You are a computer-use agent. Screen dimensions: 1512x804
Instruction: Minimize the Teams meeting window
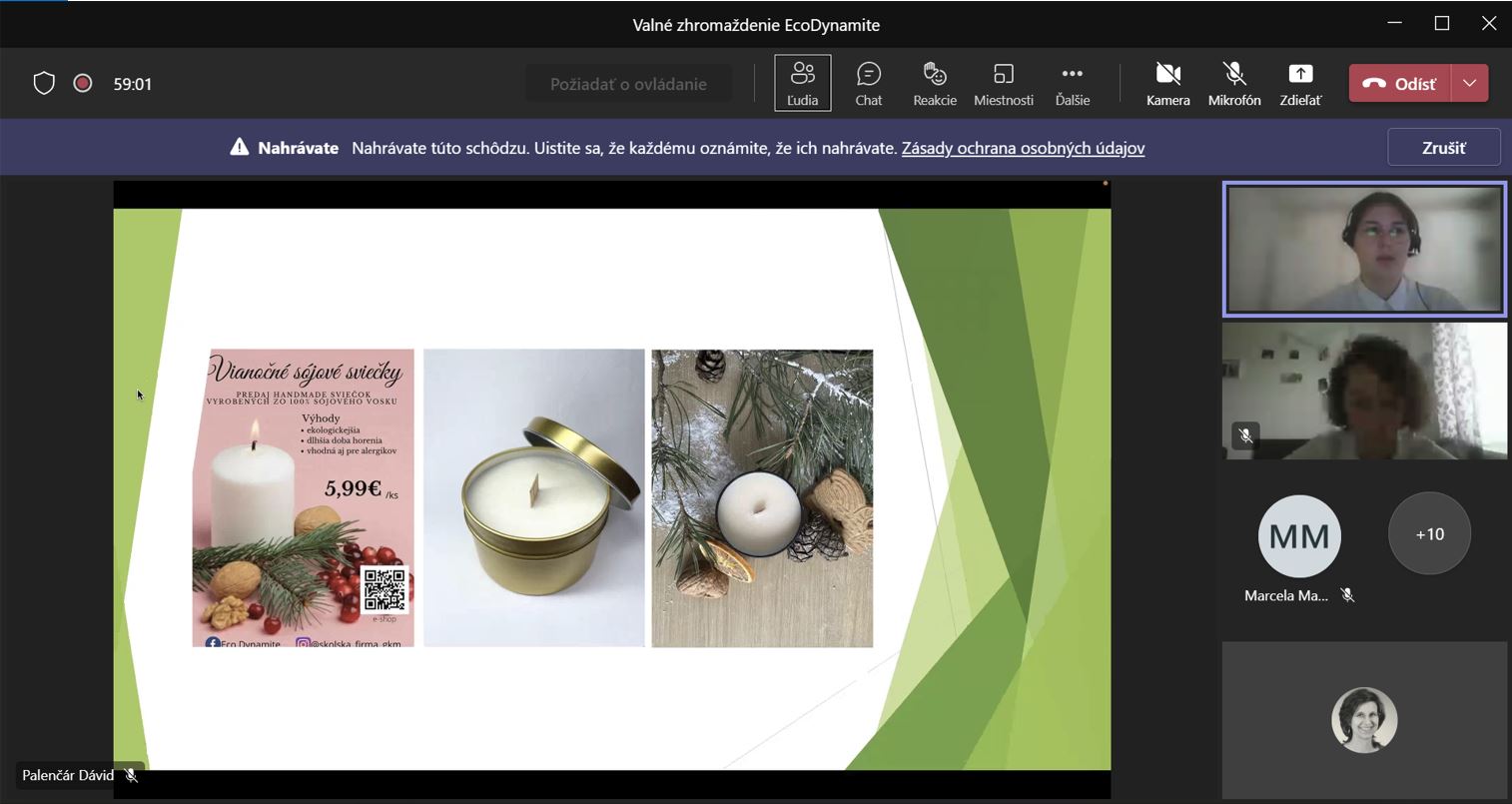(1395, 24)
